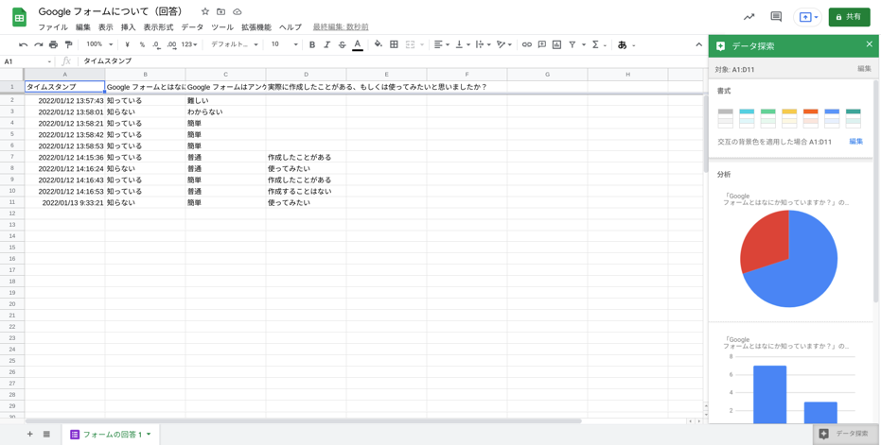The width and height of the screenshot is (881, 445).
Task: Open the 表示 menu
Action: click(106, 27)
